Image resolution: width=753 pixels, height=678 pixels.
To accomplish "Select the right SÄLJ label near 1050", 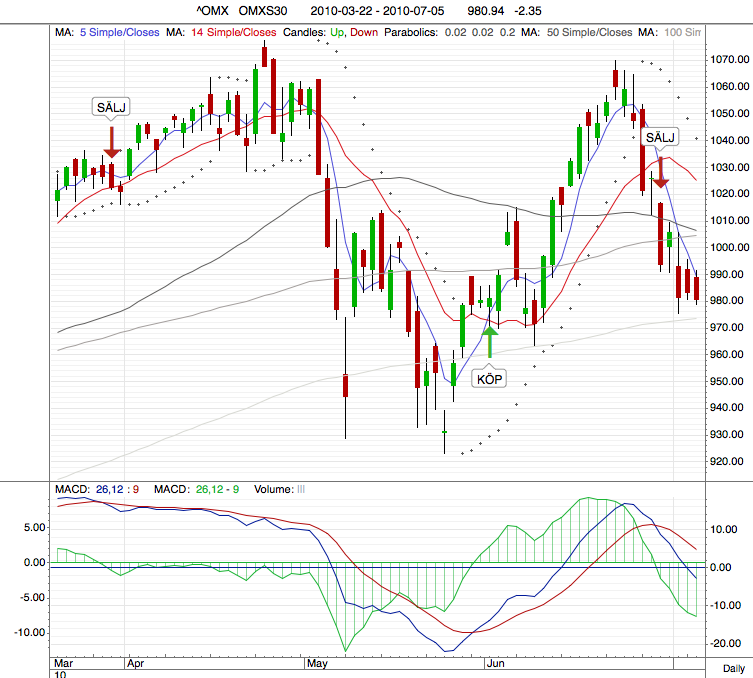I will click(x=660, y=137).
